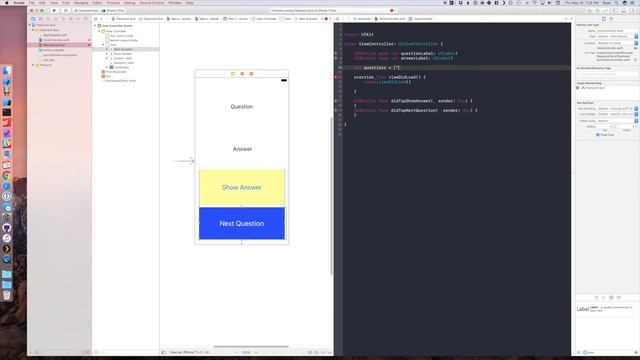Screen dimensions: 640x360
Task: Expand the Products folder in navigator
Action: tap(33, 65)
